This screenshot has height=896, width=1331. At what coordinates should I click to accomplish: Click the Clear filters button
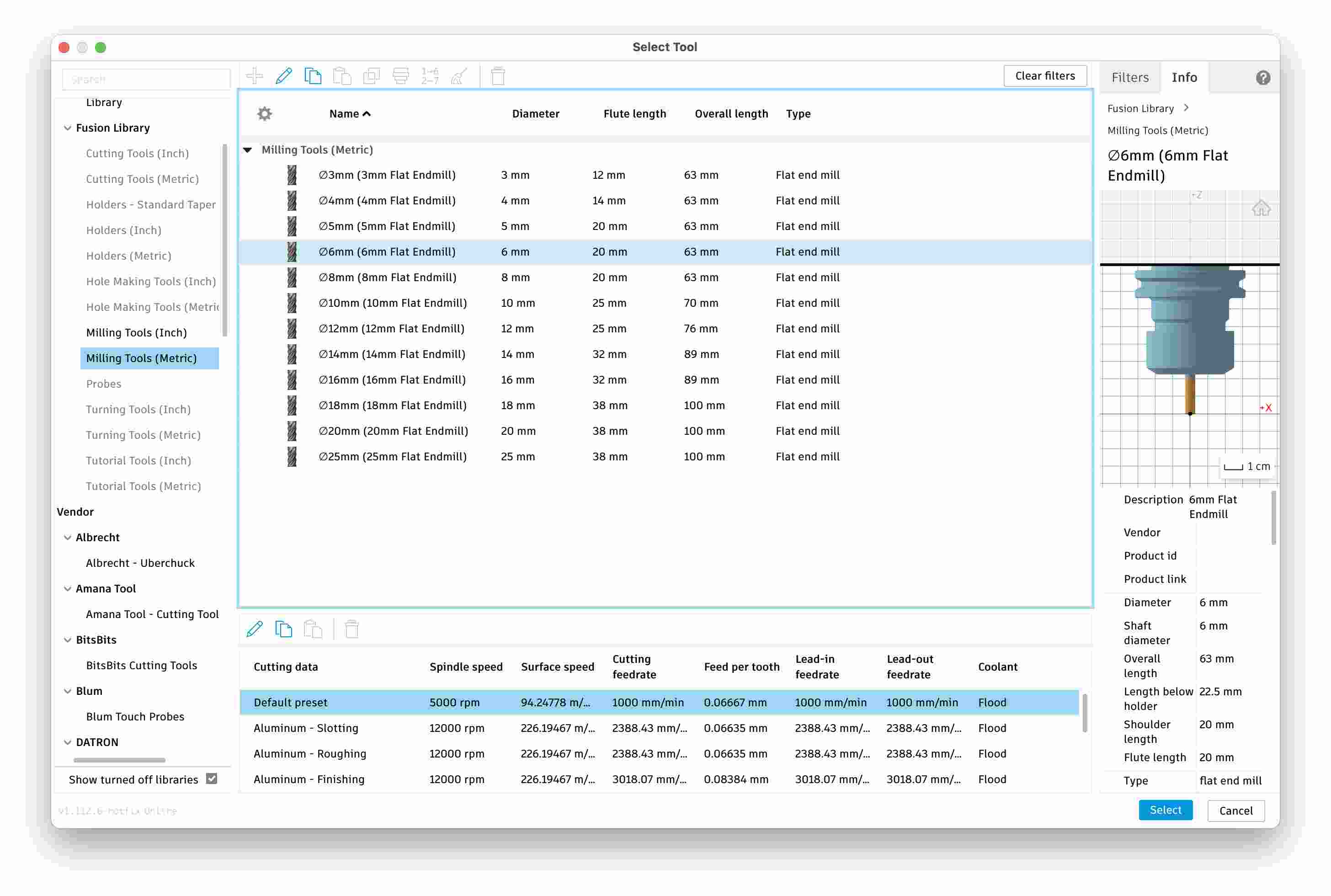pos(1045,75)
